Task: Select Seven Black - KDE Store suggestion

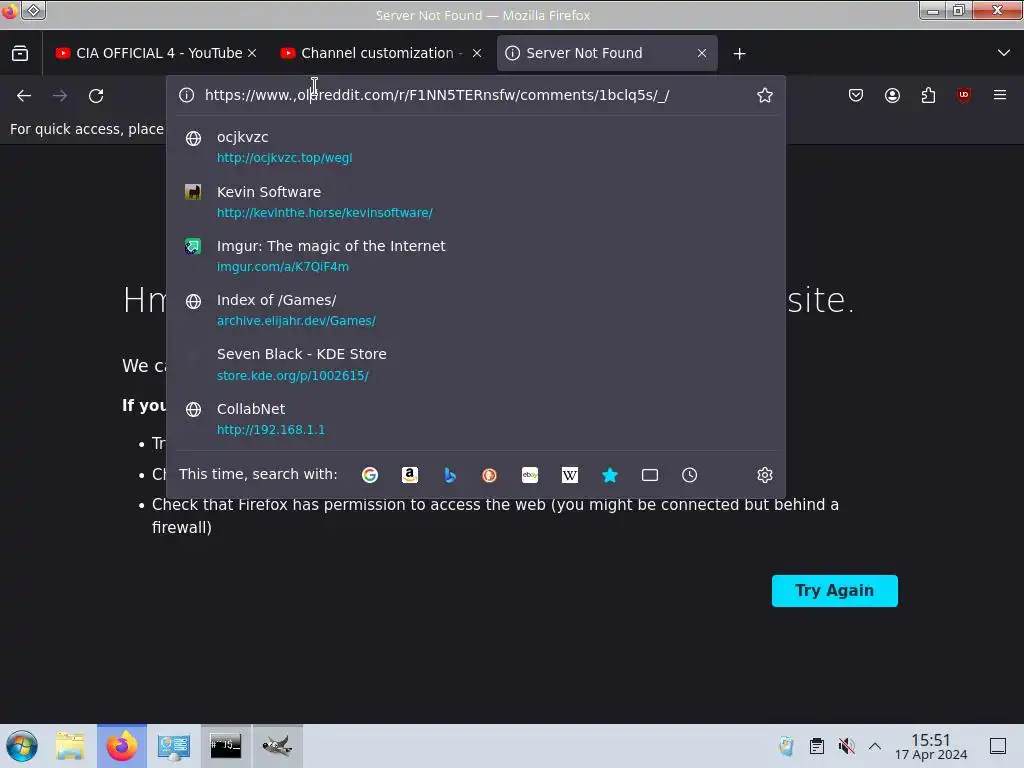Action: pos(475,364)
